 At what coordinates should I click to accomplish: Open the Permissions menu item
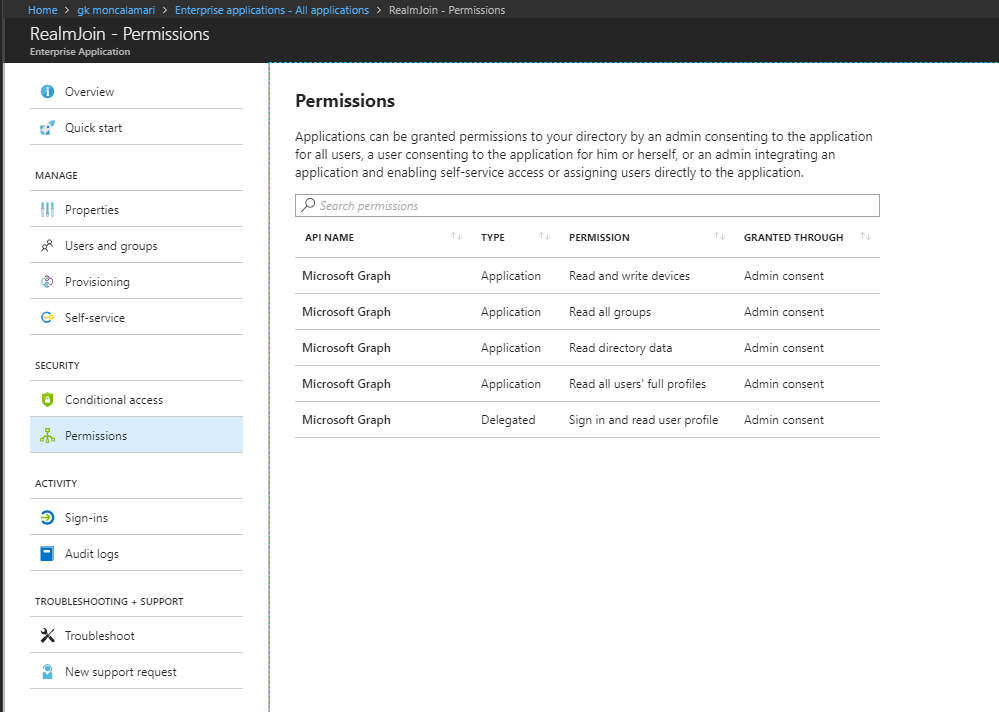[x=136, y=435]
